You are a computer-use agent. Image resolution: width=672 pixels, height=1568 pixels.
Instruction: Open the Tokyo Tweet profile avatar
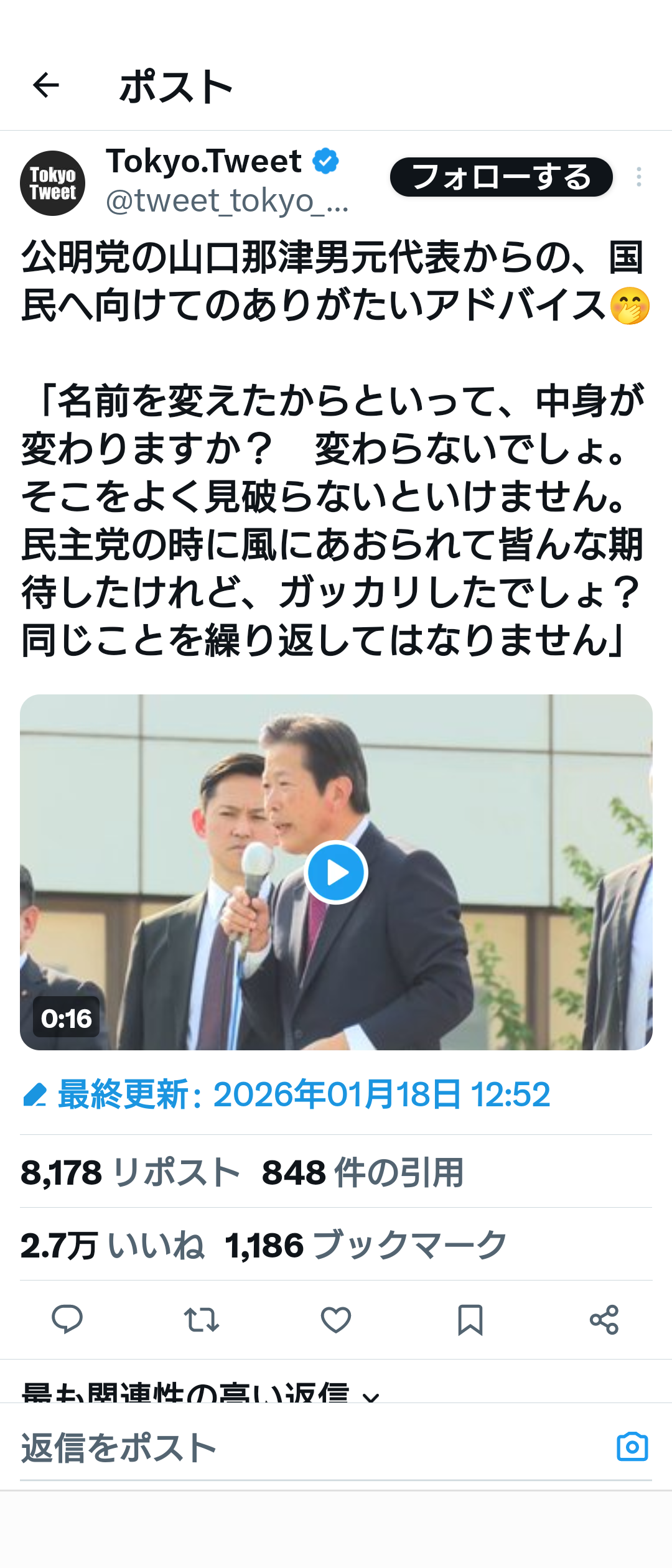(53, 184)
